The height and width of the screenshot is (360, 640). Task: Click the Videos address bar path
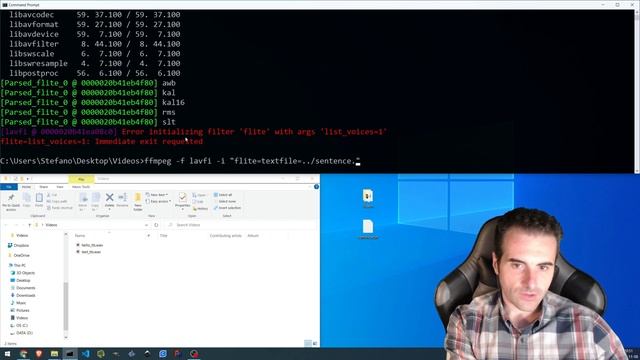point(51,225)
